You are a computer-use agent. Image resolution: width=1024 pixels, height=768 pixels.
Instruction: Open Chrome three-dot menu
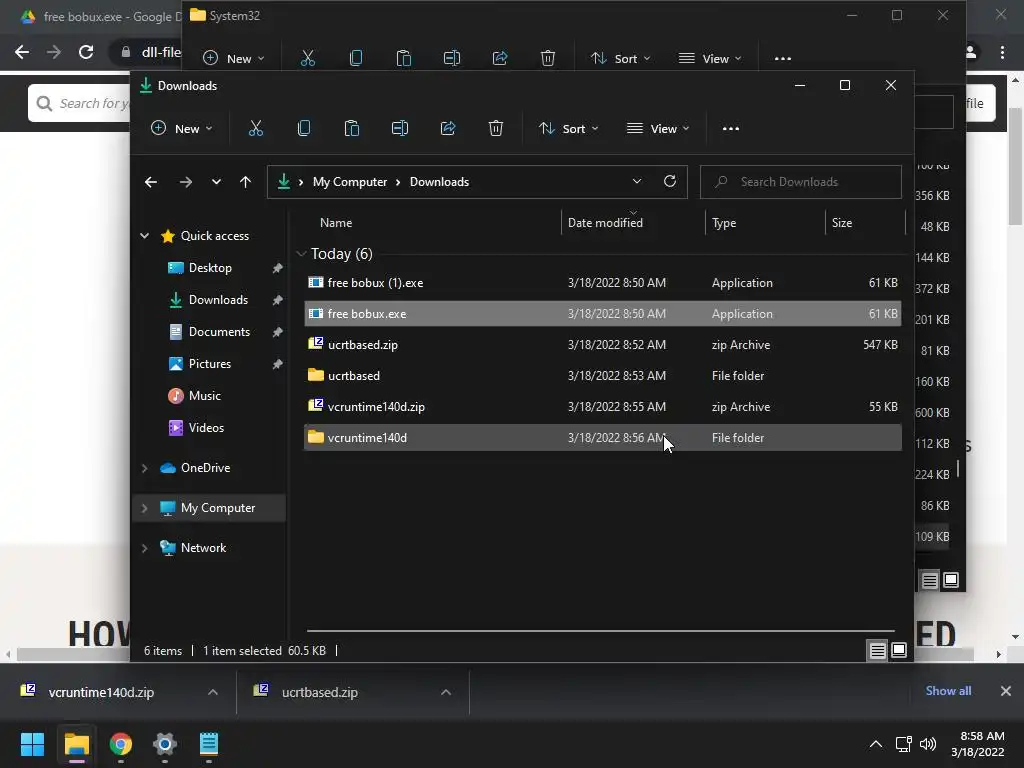(1002, 52)
